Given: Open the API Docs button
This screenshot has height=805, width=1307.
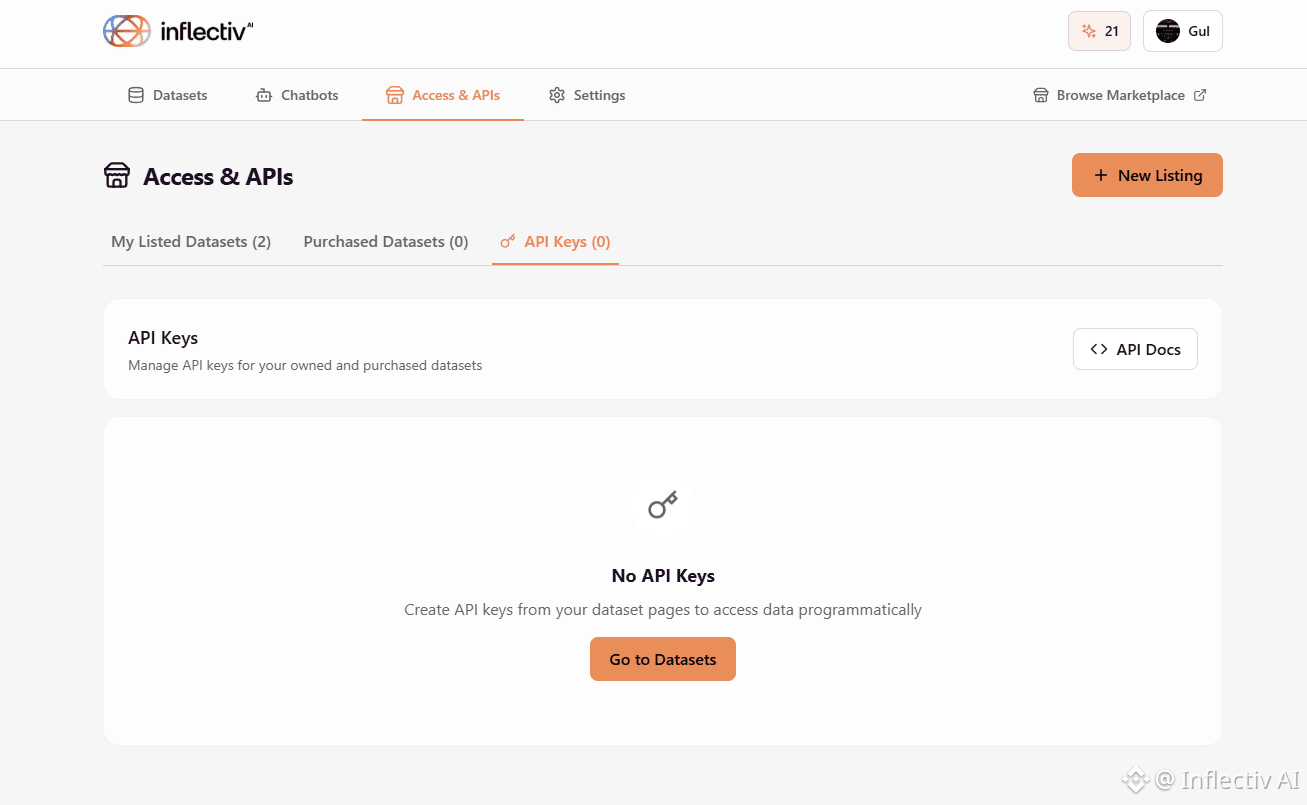Looking at the screenshot, I should [1135, 349].
